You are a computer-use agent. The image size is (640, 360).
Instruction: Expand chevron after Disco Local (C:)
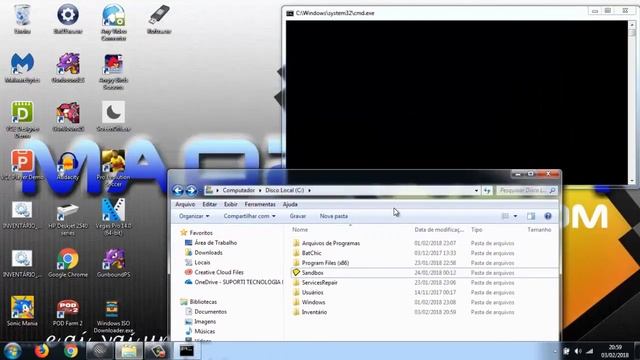coord(309,190)
